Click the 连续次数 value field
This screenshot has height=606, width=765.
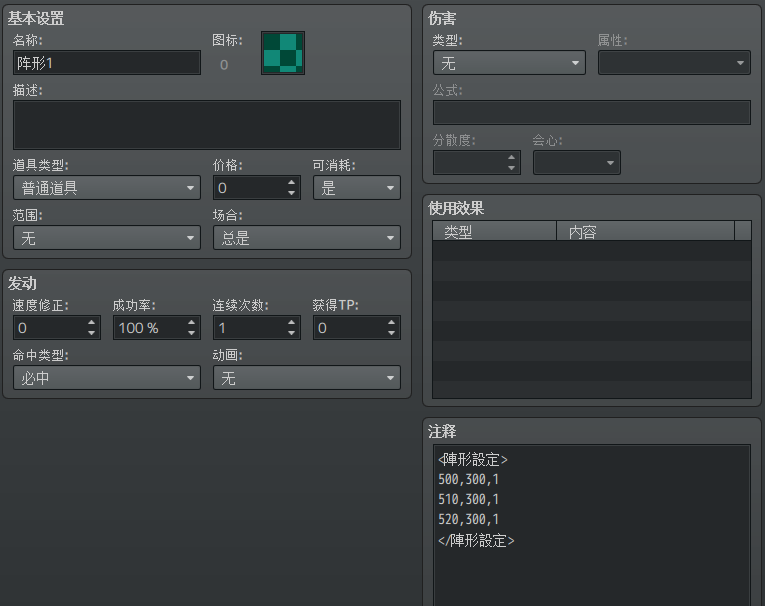[x=249, y=328]
